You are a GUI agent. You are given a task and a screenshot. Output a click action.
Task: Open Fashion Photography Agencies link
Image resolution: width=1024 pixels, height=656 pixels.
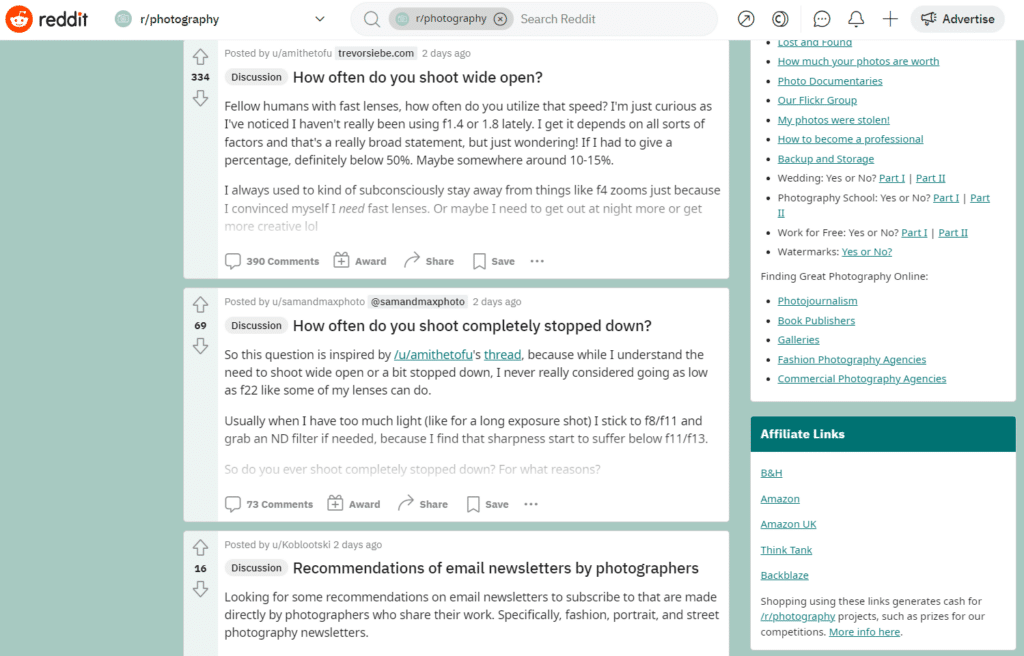point(852,359)
